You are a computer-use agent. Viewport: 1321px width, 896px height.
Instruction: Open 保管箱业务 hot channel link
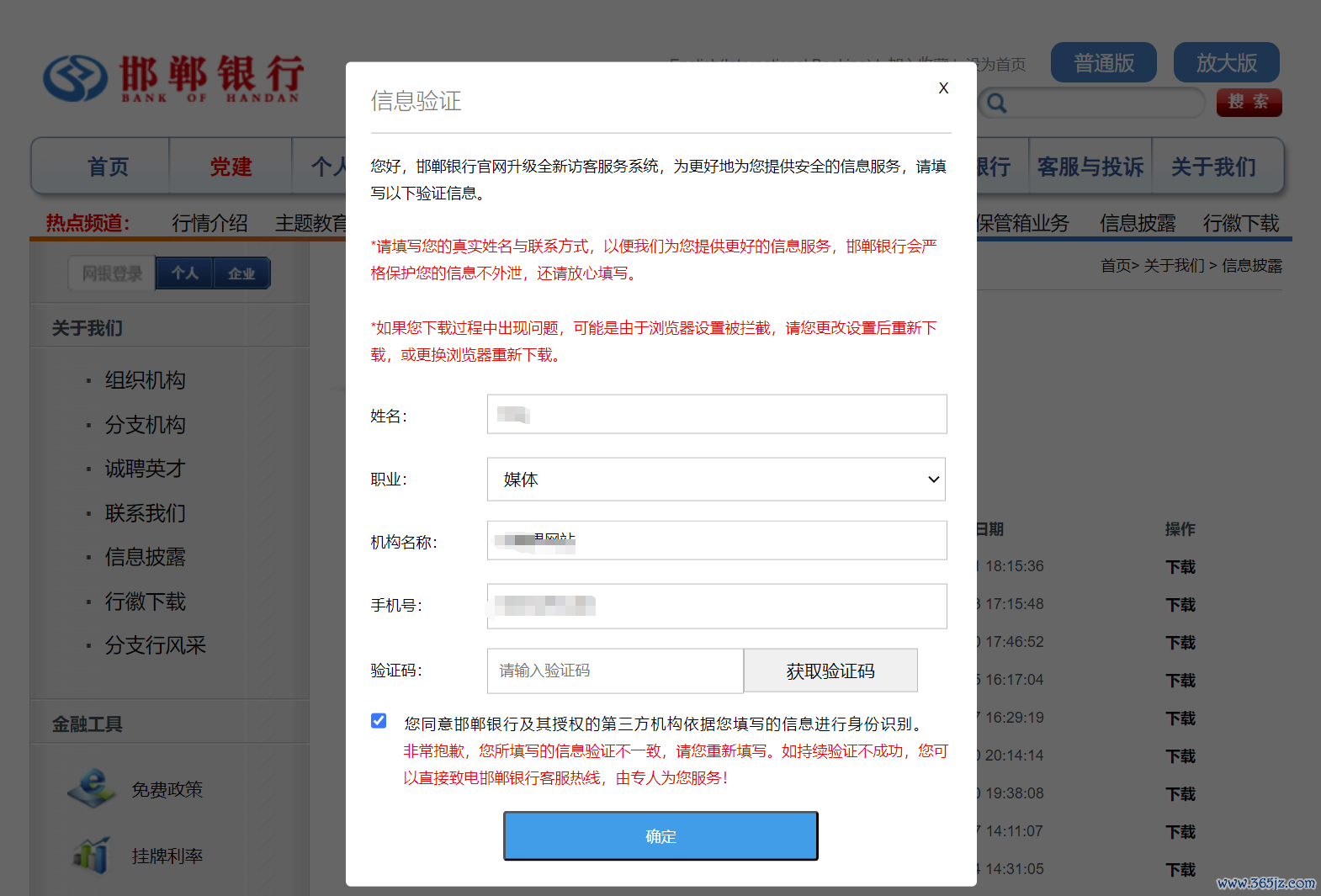tap(1022, 223)
